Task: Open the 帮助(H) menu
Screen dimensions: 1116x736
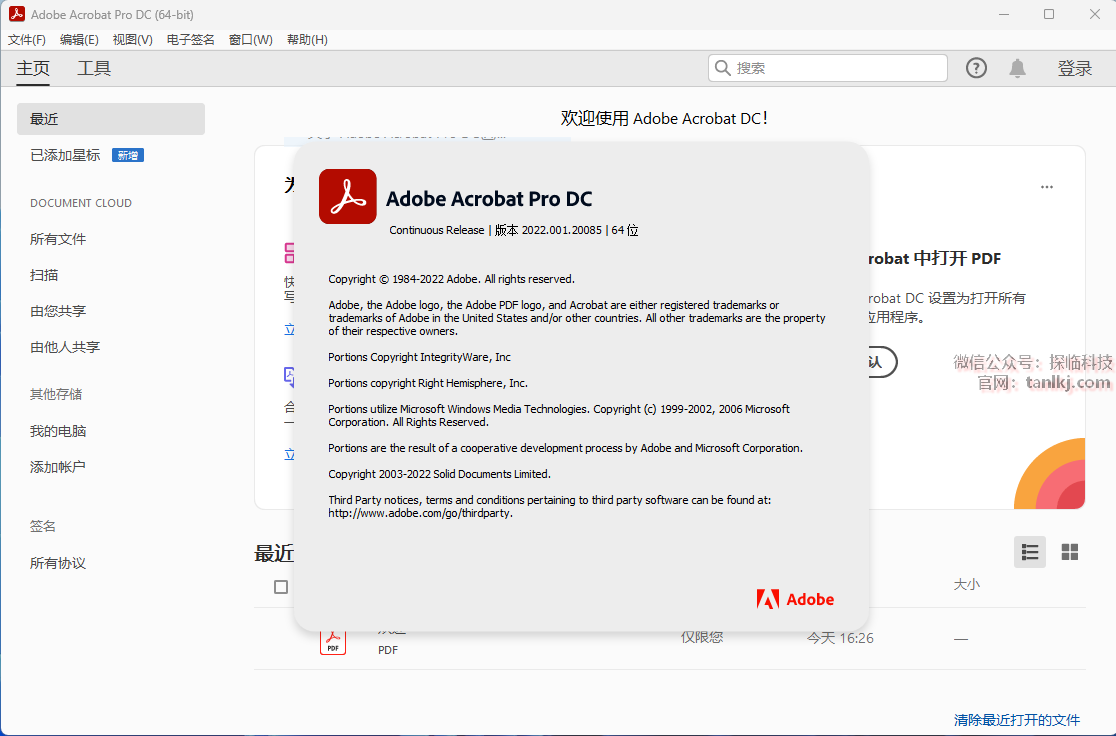Action: (x=307, y=40)
